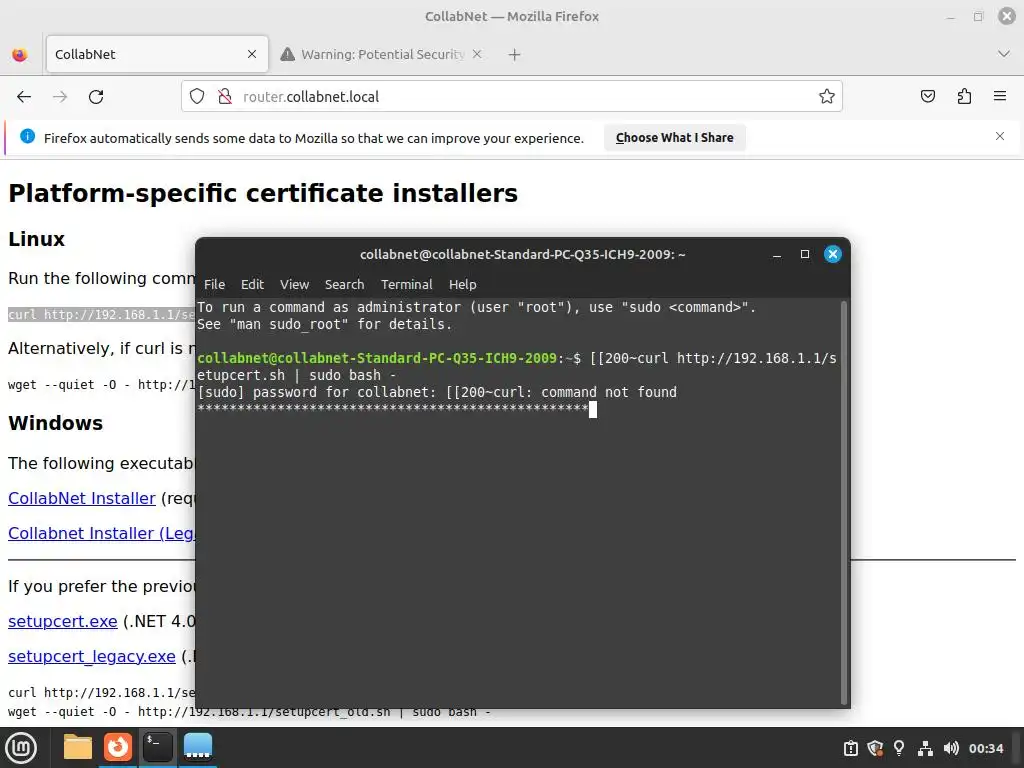Click the Linux section heading
Viewport: 1024px width, 768px height.
coord(37,239)
